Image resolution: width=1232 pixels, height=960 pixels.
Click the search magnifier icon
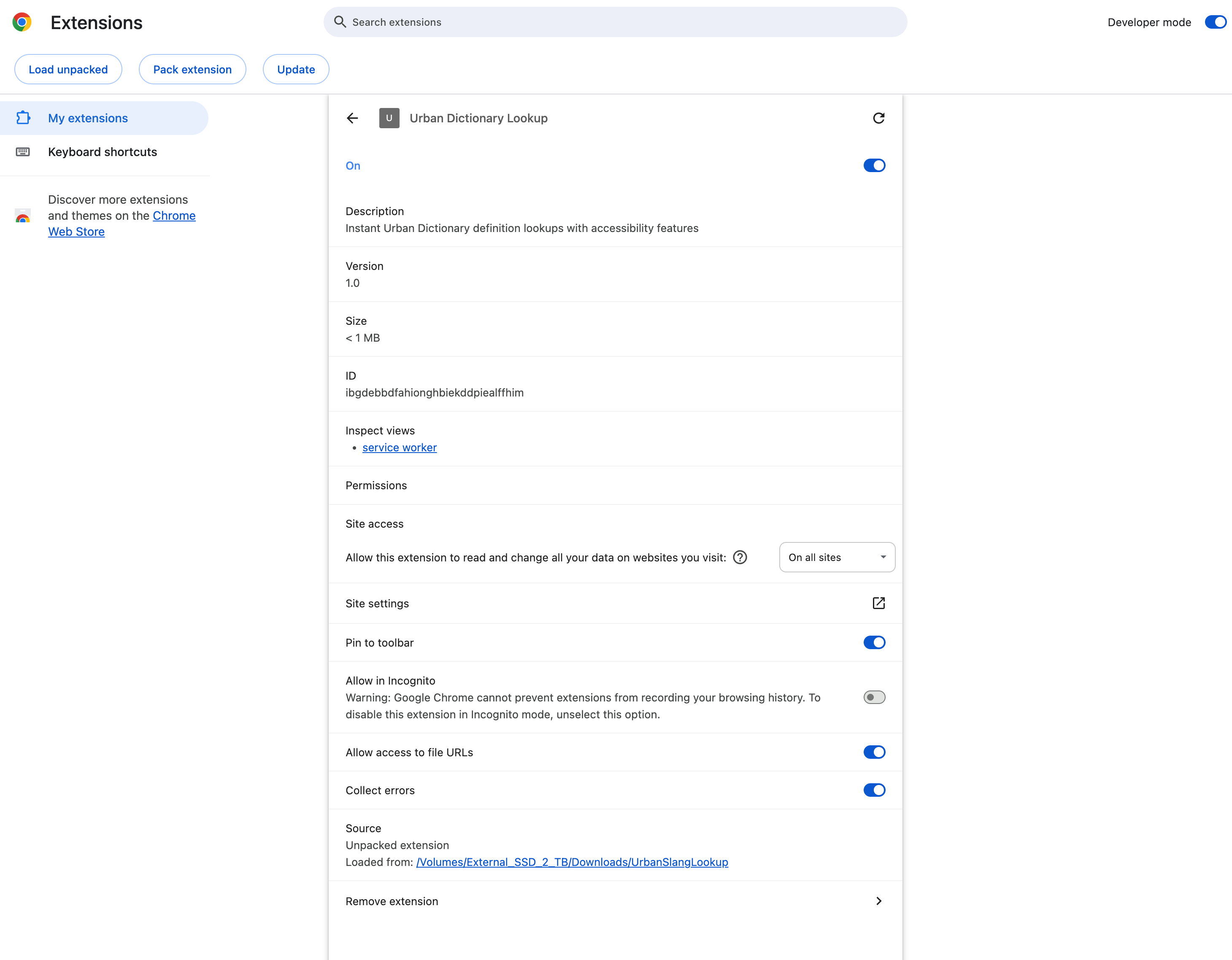coord(340,22)
